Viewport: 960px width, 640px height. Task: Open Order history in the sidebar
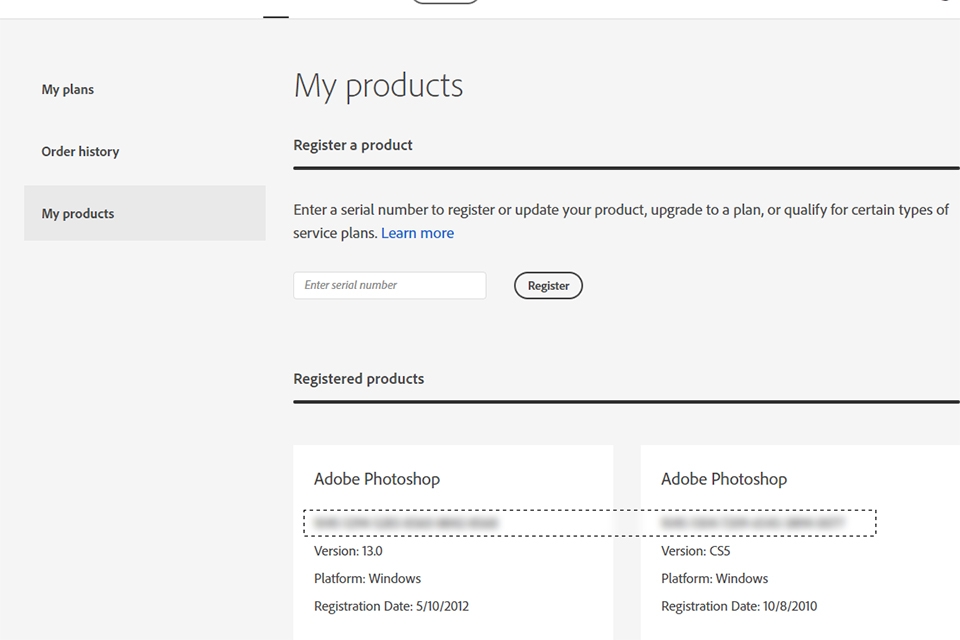click(x=80, y=151)
